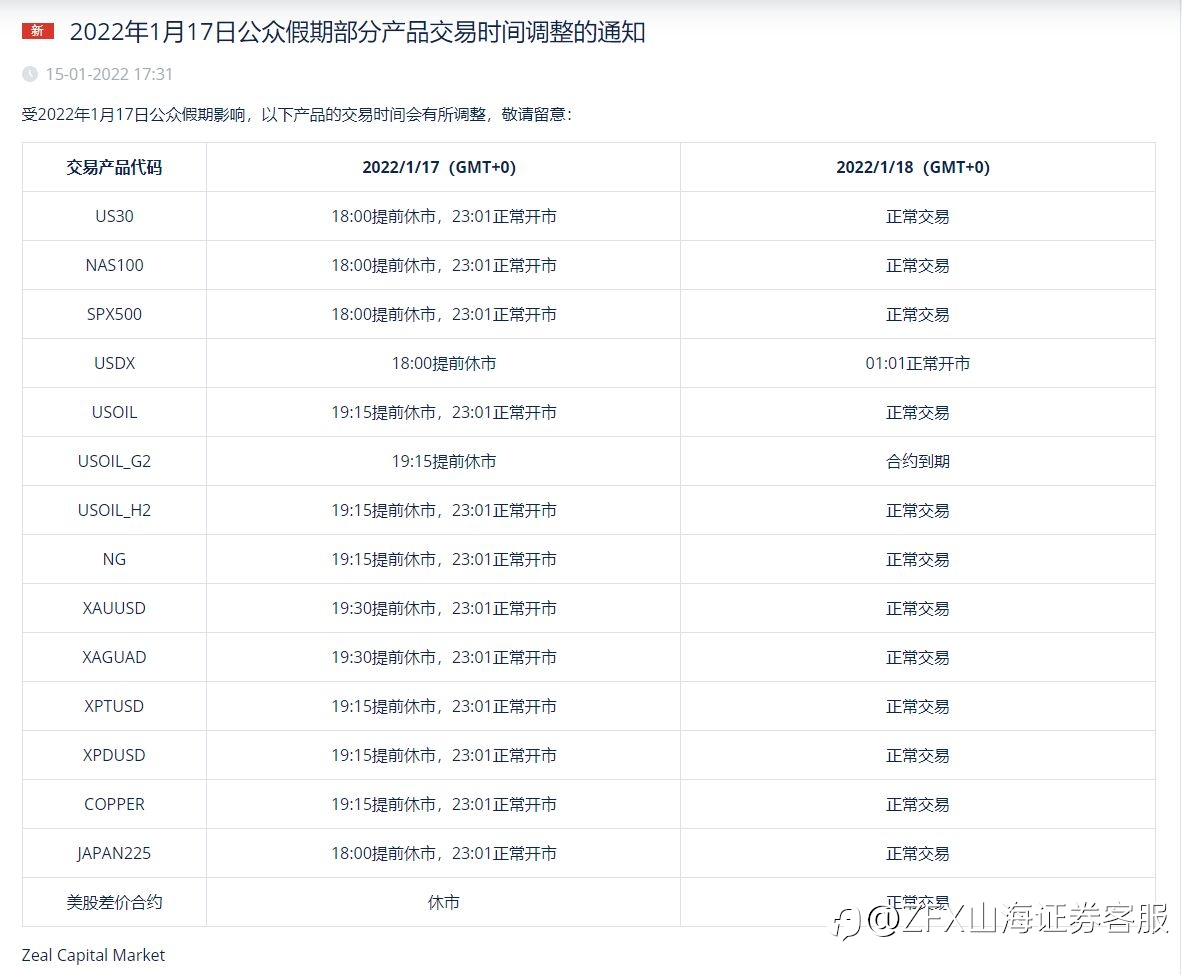Select the US30 product code cell
The image size is (1182, 975).
coord(115,216)
